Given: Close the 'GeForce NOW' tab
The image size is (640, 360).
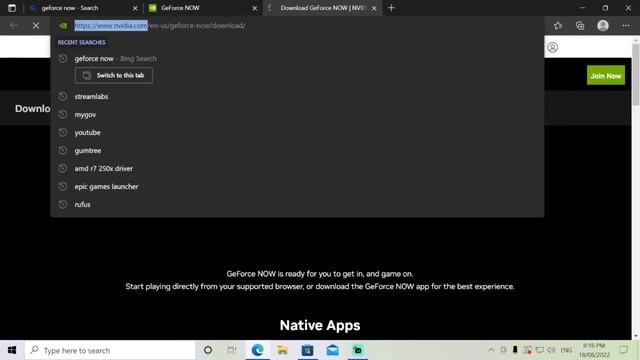Looking at the screenshot, I should [255, 8].
